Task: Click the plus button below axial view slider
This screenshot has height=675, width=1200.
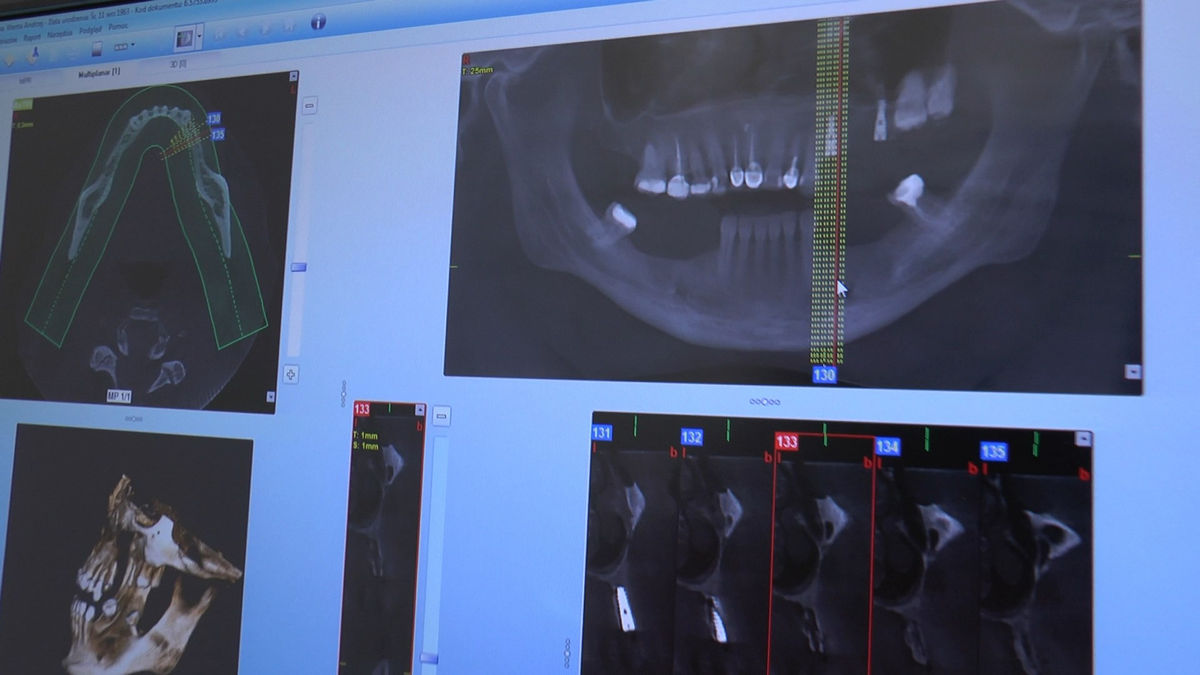Action: click(291, 374)
